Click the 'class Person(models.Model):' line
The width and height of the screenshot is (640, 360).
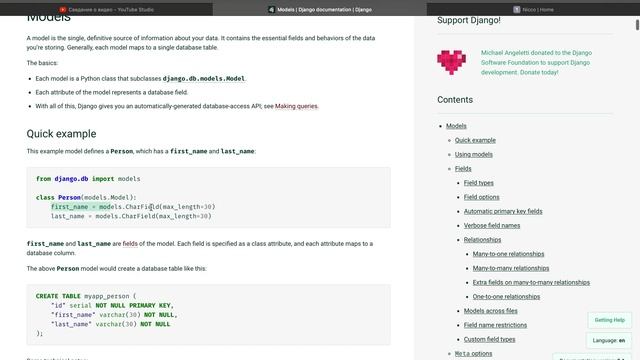(86, 198)
